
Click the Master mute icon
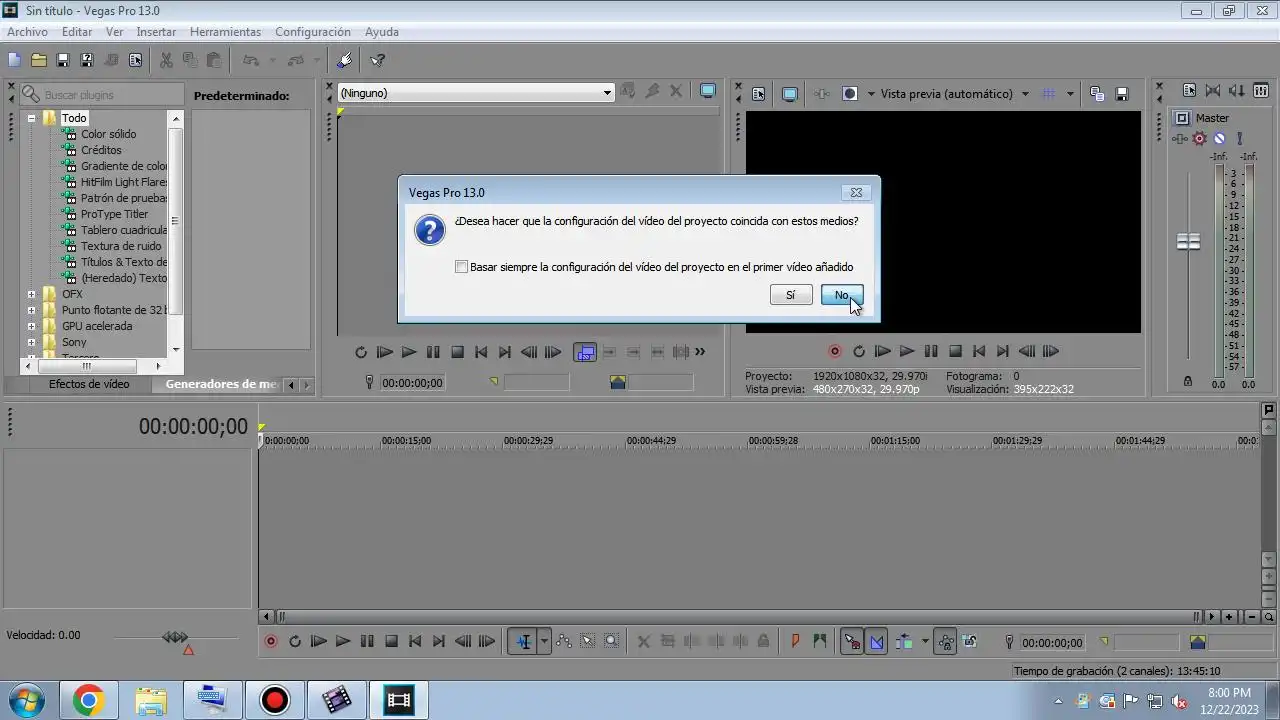(x=1219, y=139)
